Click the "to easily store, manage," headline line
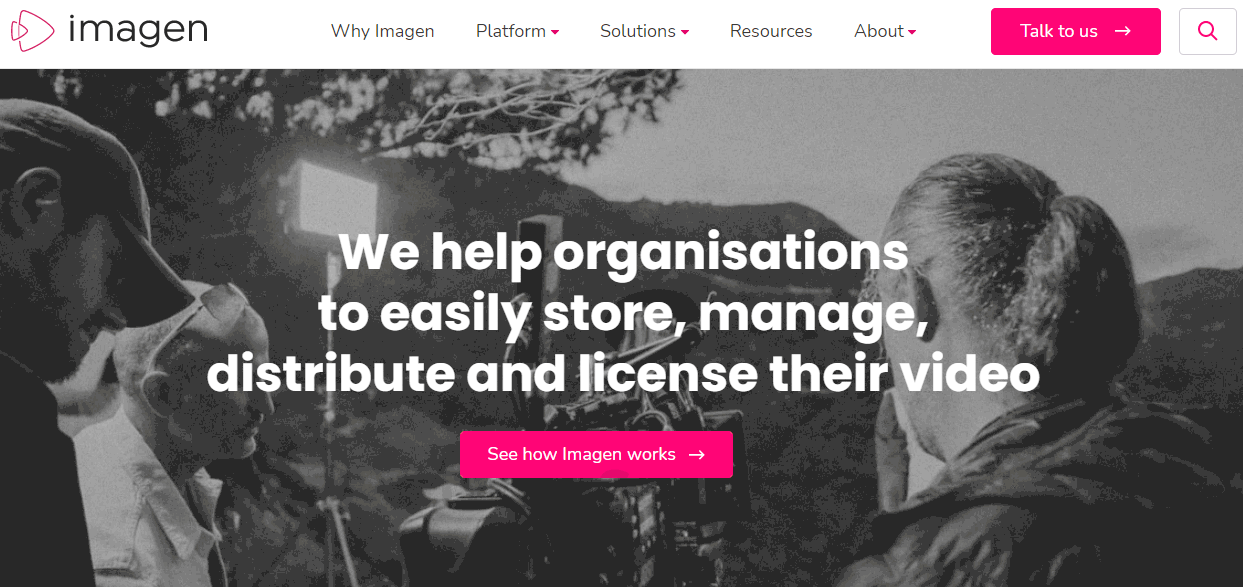1243x587 pixels. pyautogui.click(x=623, y=313)
